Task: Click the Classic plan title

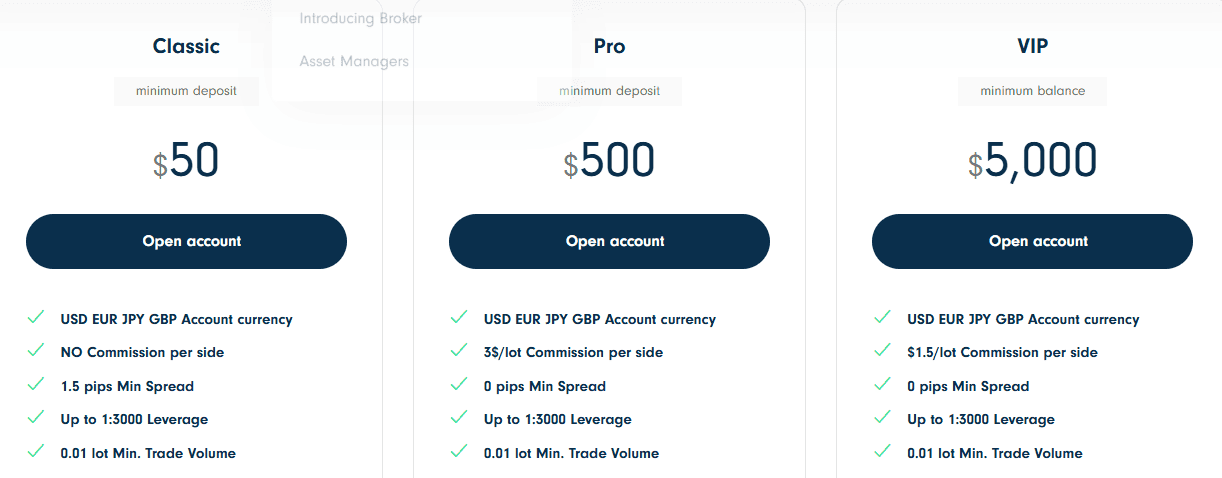Action: pos(186,46)
